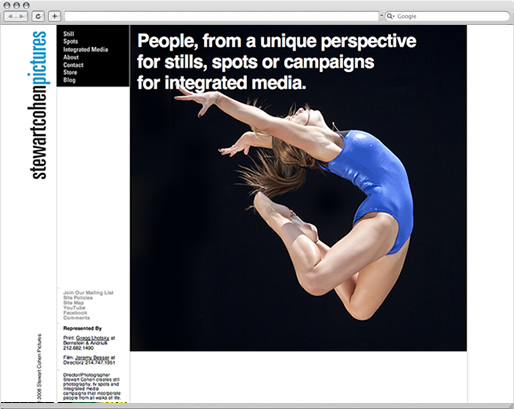514x409 pixels.
Task: Go to the Contact page
Action: (x=73, y=65)
